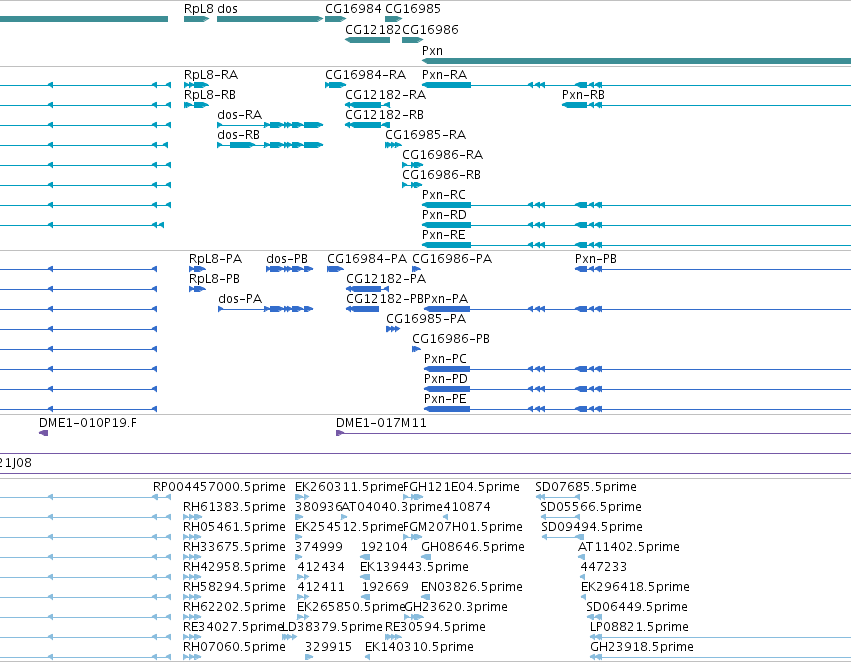Click the CG16986-PA protein feature
Viewport: 851px width, 662px height.
[x=416, y=269]
